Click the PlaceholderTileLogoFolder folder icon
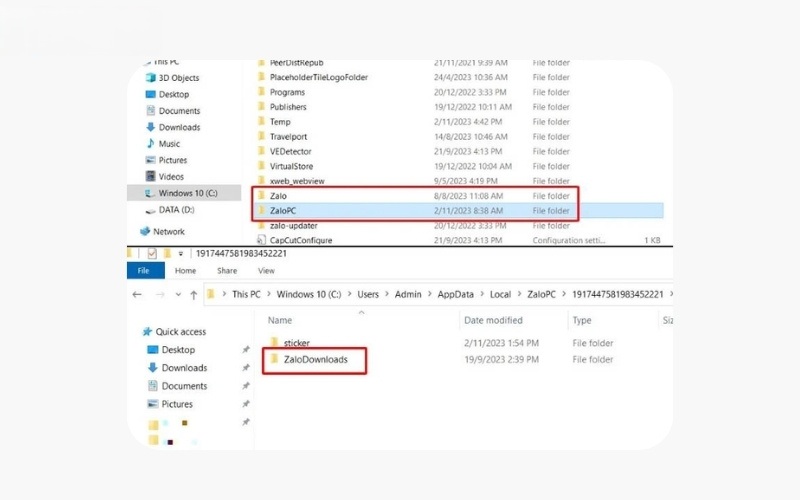This screenshot has height=500, width=800. pyautogui.click(x=262, y=77)
